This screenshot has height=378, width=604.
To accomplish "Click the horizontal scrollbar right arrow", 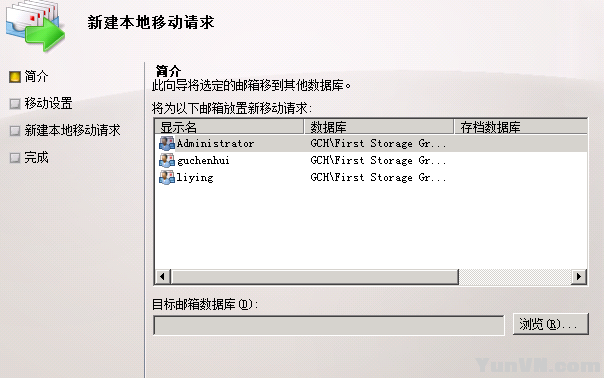I will pos(579,277).
